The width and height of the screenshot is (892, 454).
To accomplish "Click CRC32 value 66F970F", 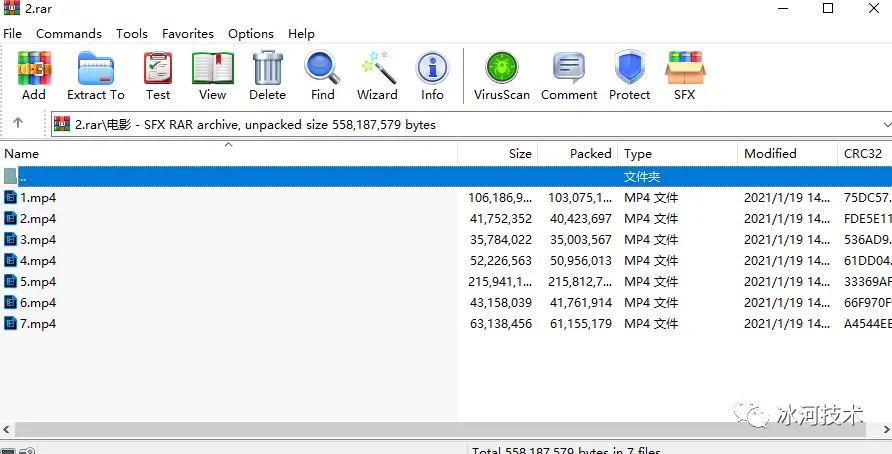I will [868, 303].
